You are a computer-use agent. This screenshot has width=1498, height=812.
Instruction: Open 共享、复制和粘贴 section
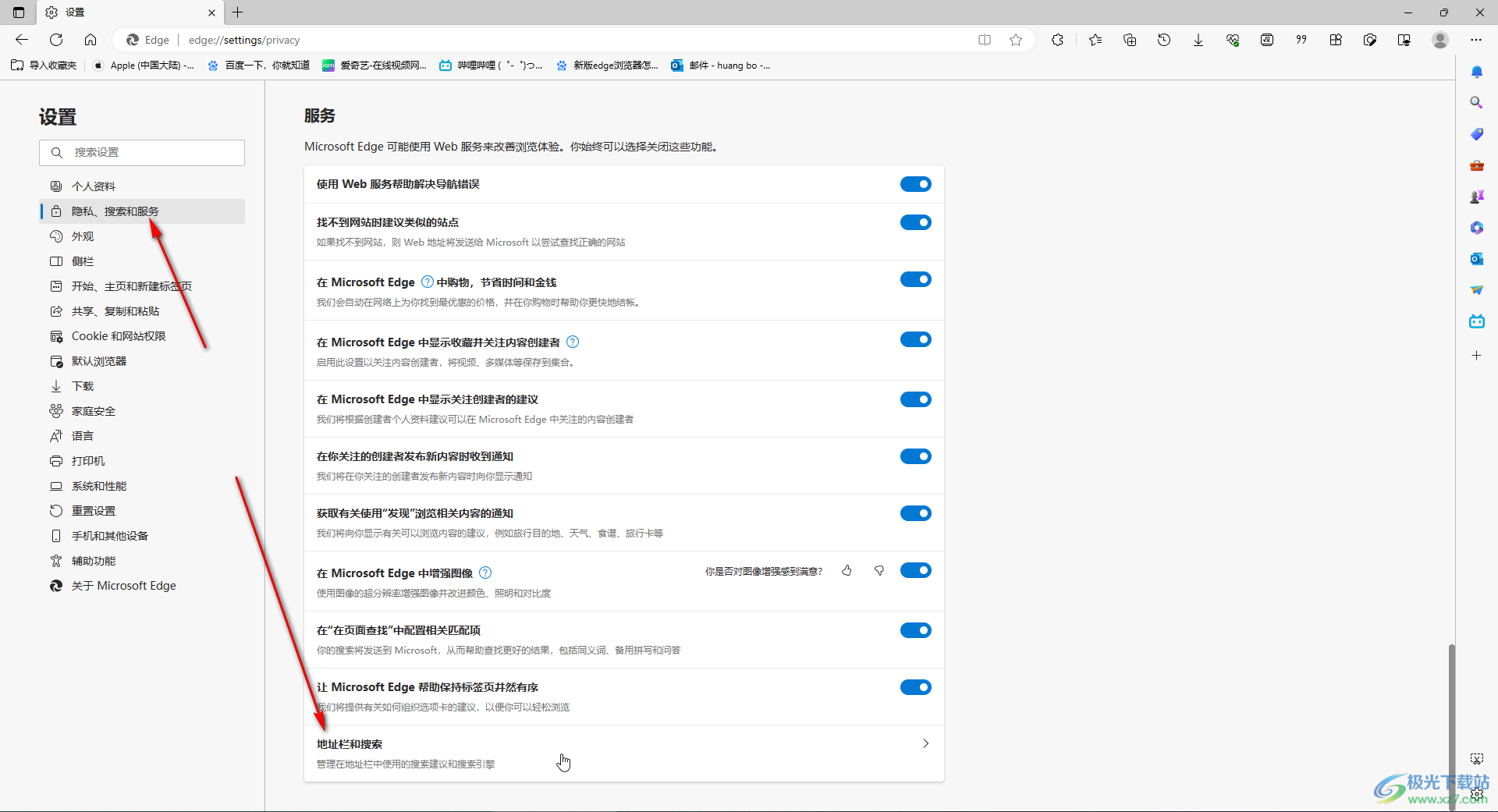(x=142, y=311)
